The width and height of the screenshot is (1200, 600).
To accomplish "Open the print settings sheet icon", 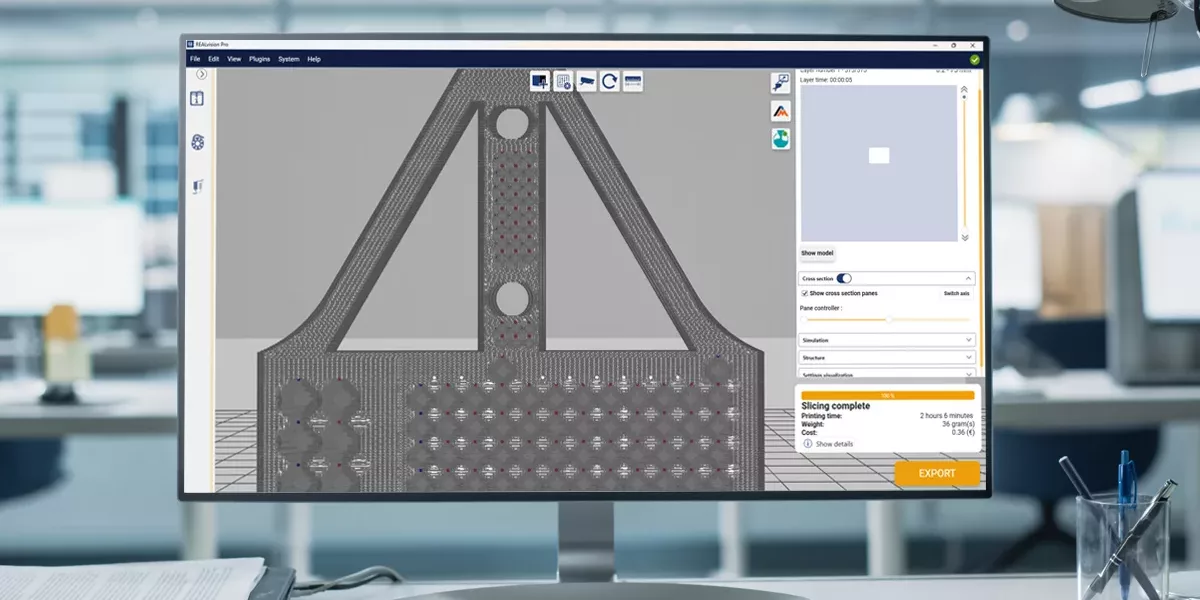I will tap(563, 82).
